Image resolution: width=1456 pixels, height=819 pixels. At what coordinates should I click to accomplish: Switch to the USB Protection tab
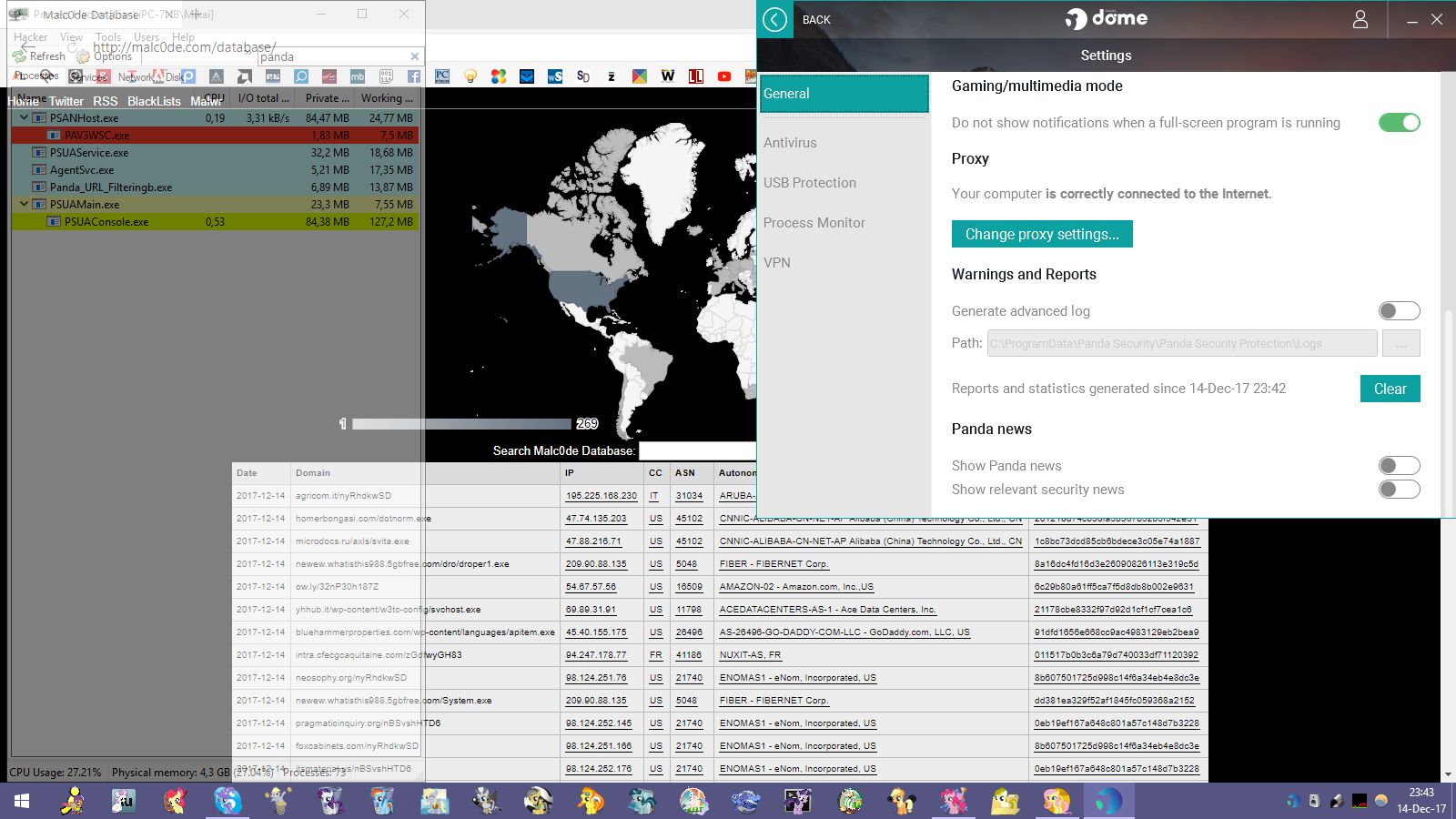tap(810, 183)
